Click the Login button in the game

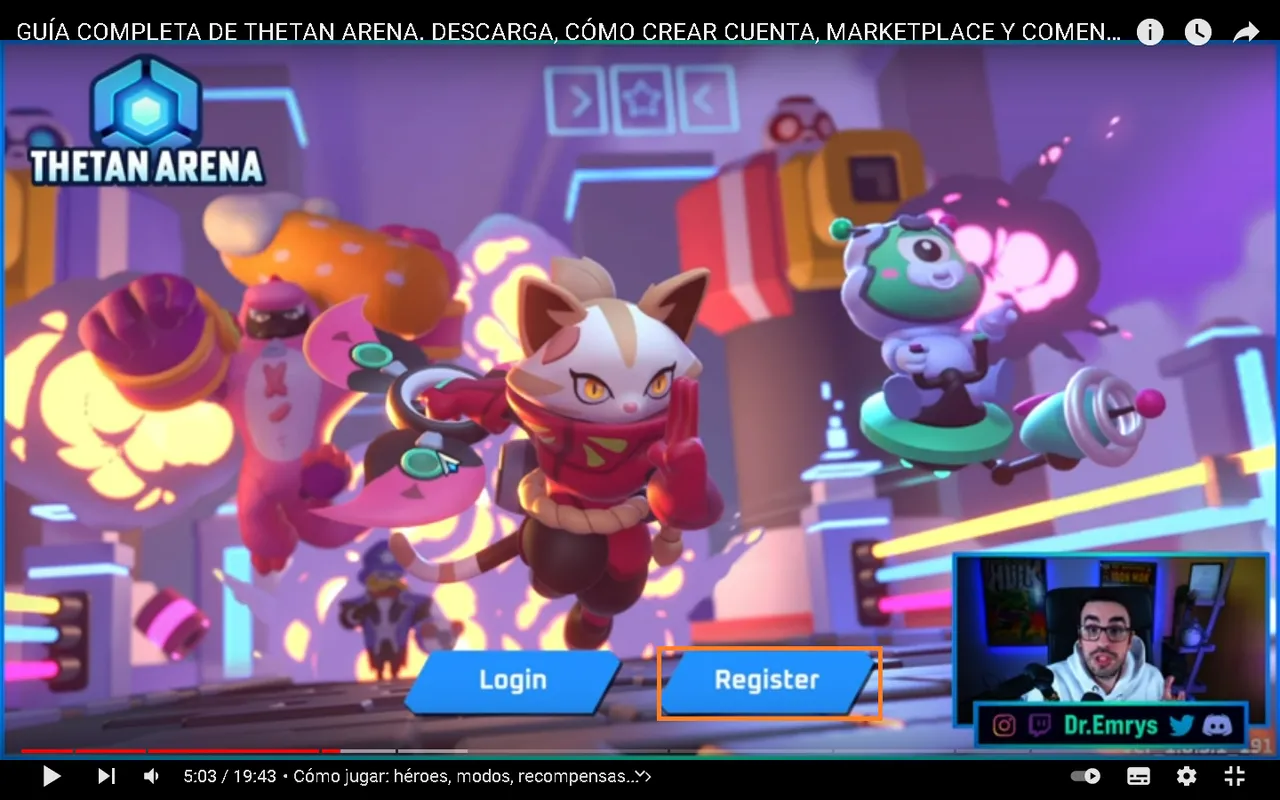(513, 681)
